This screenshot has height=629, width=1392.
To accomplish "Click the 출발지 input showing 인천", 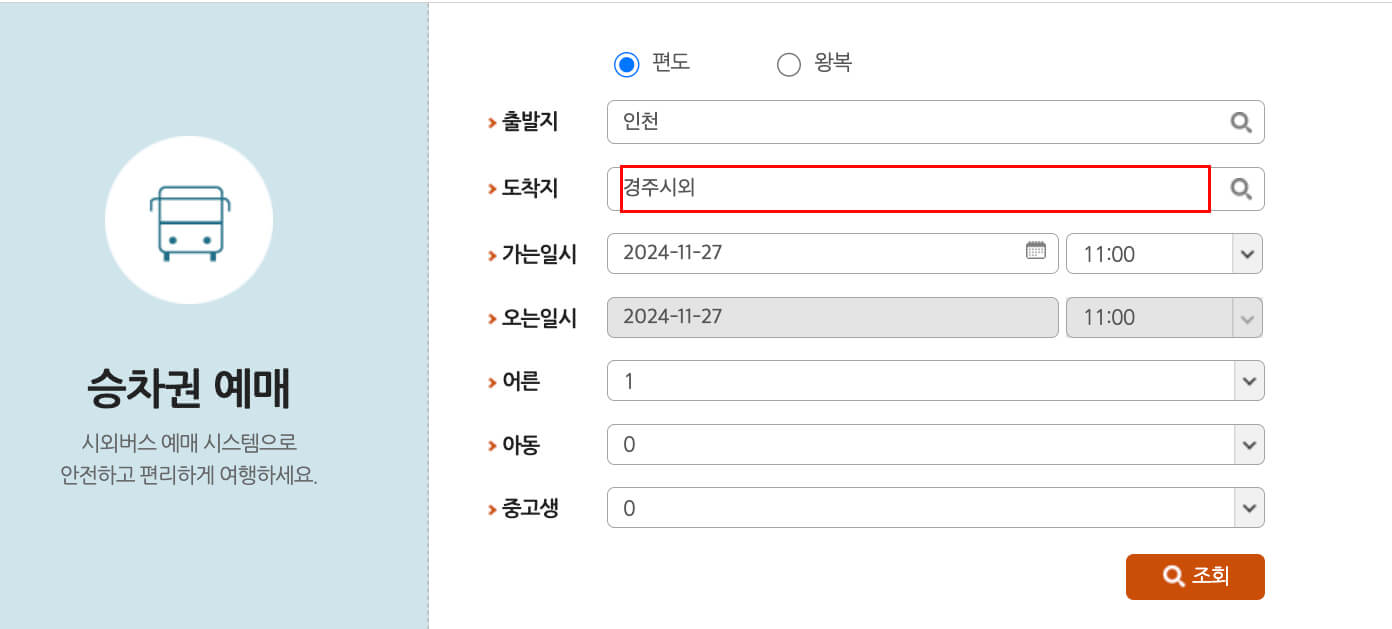I will pyautogui.click(x=900, y=122).
